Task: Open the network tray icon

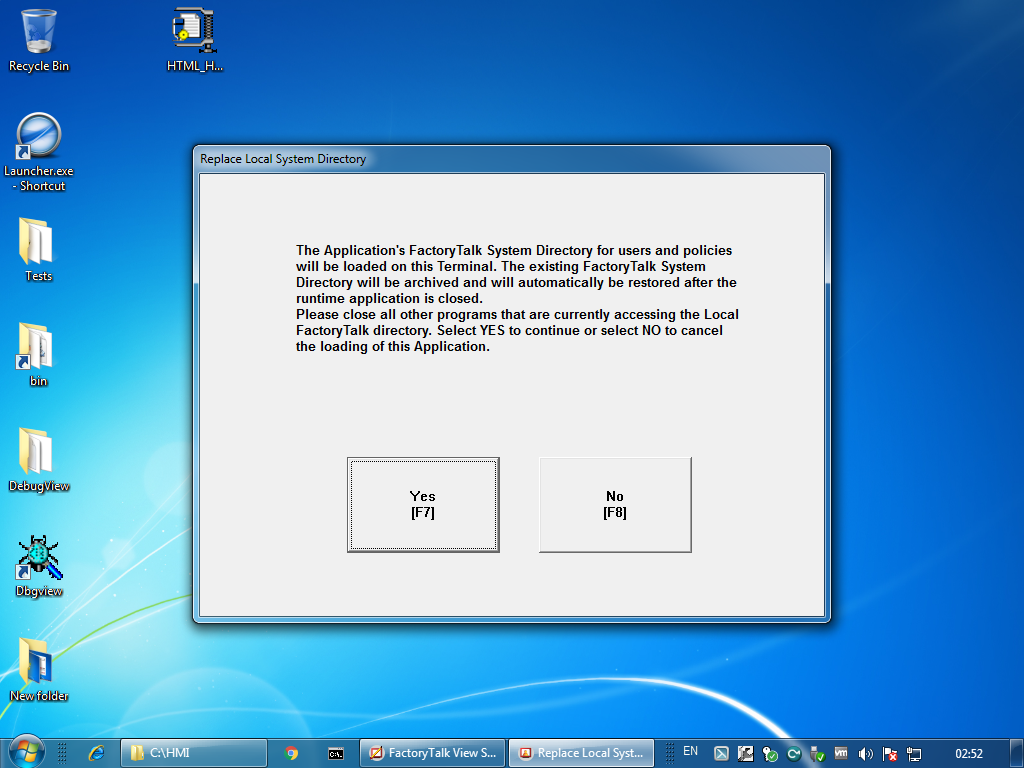Action: tap(914, 754)
